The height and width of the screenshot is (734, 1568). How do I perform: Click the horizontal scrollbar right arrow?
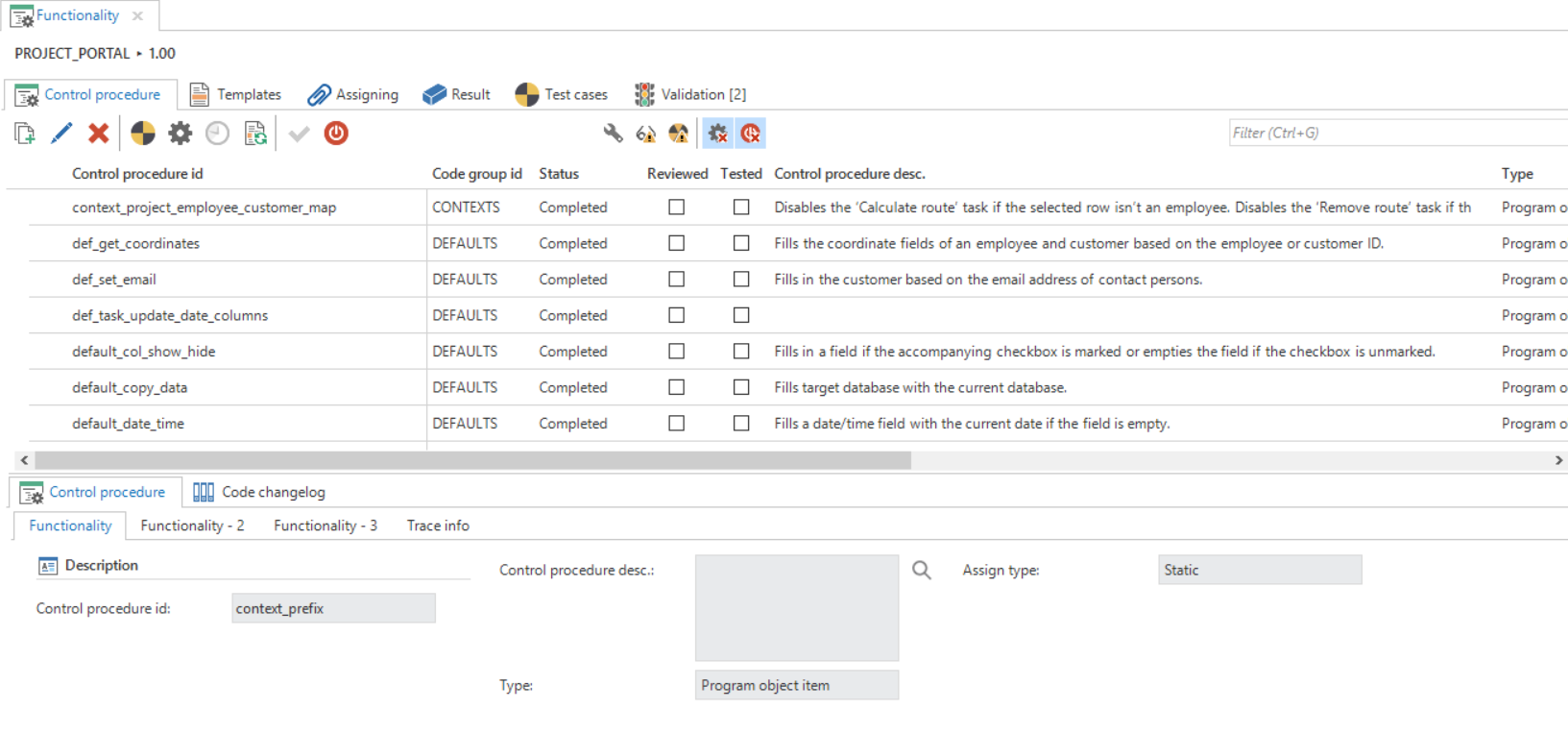1557,460
